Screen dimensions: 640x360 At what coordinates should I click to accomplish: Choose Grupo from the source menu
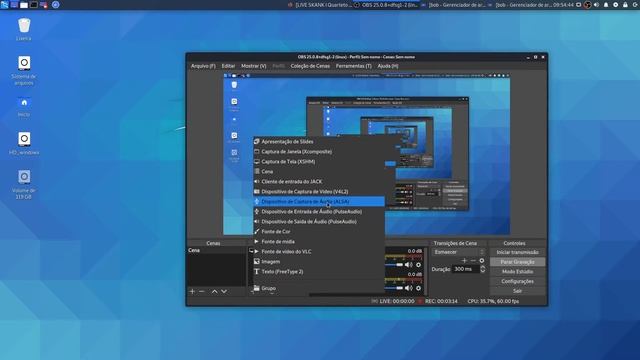coord(319,288)
